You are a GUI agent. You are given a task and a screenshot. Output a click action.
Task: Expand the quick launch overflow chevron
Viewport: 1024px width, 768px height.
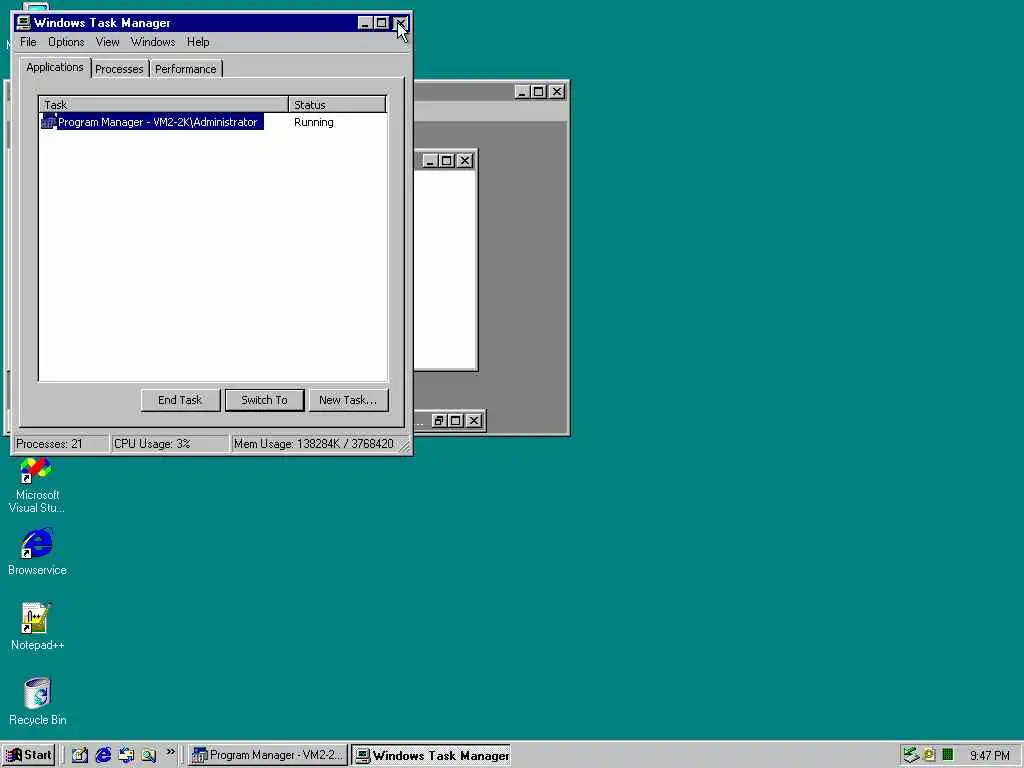(170, 752)
